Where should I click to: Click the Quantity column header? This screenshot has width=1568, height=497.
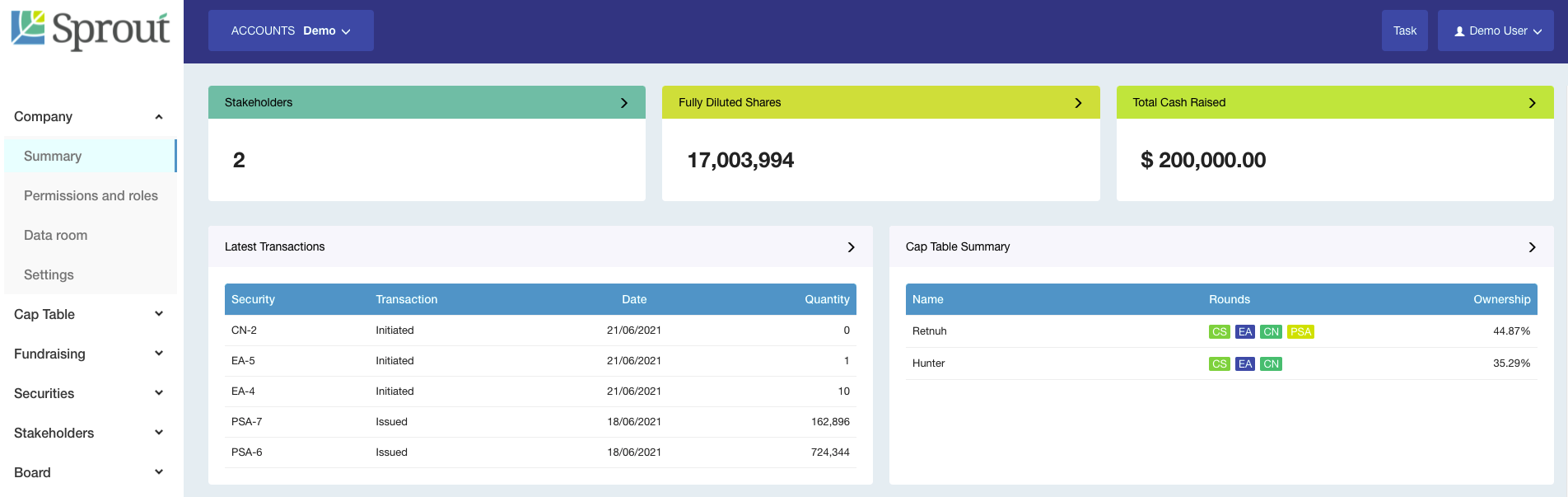point(826,299)
